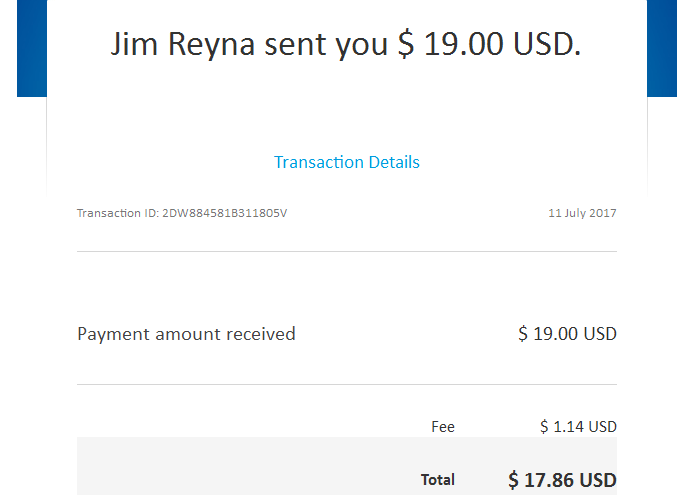Click the 19.00 figure in the headline
Viewport: 679px width, 495px height.
(464, 44)
